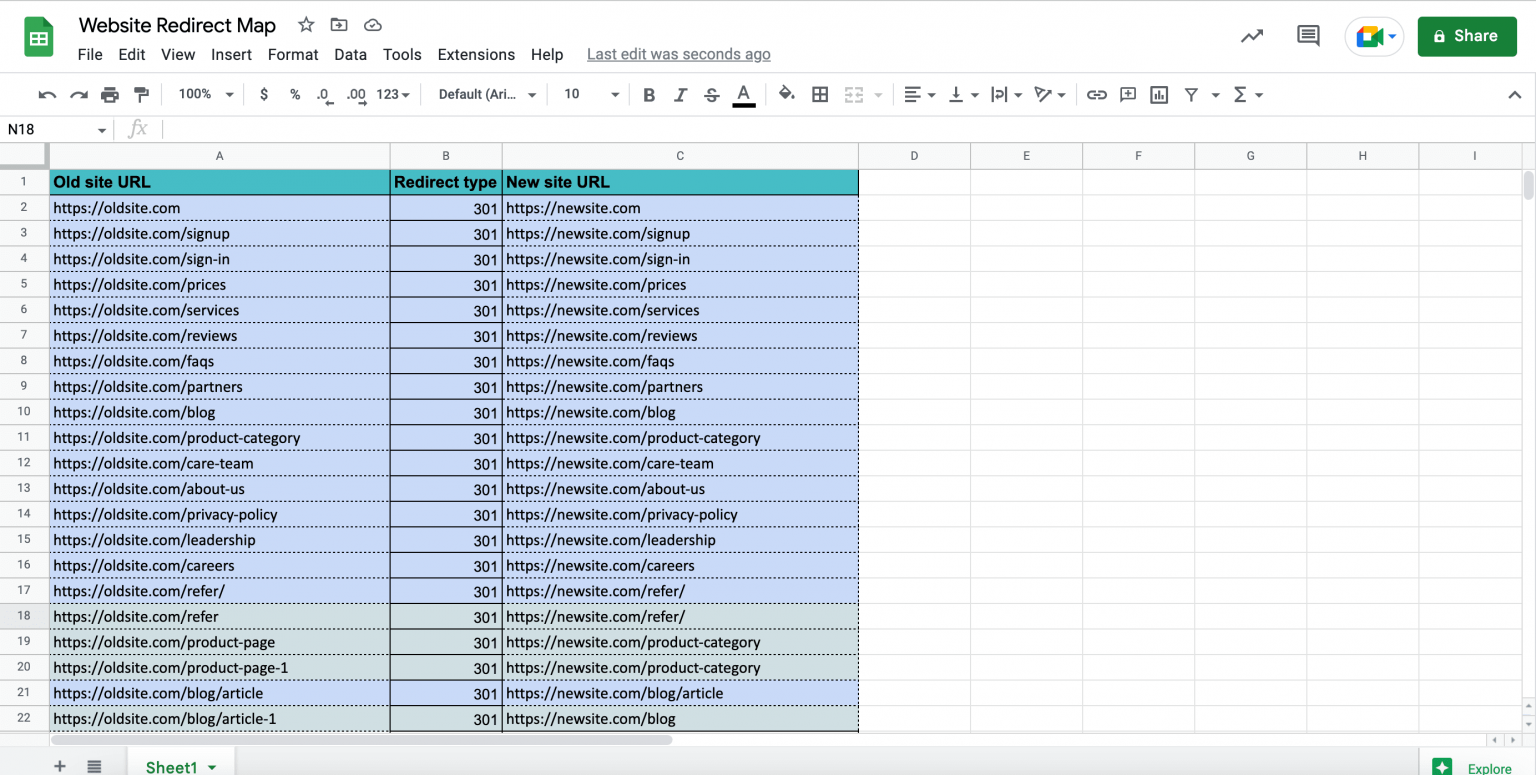Click the green Share button

(1466, 36)
